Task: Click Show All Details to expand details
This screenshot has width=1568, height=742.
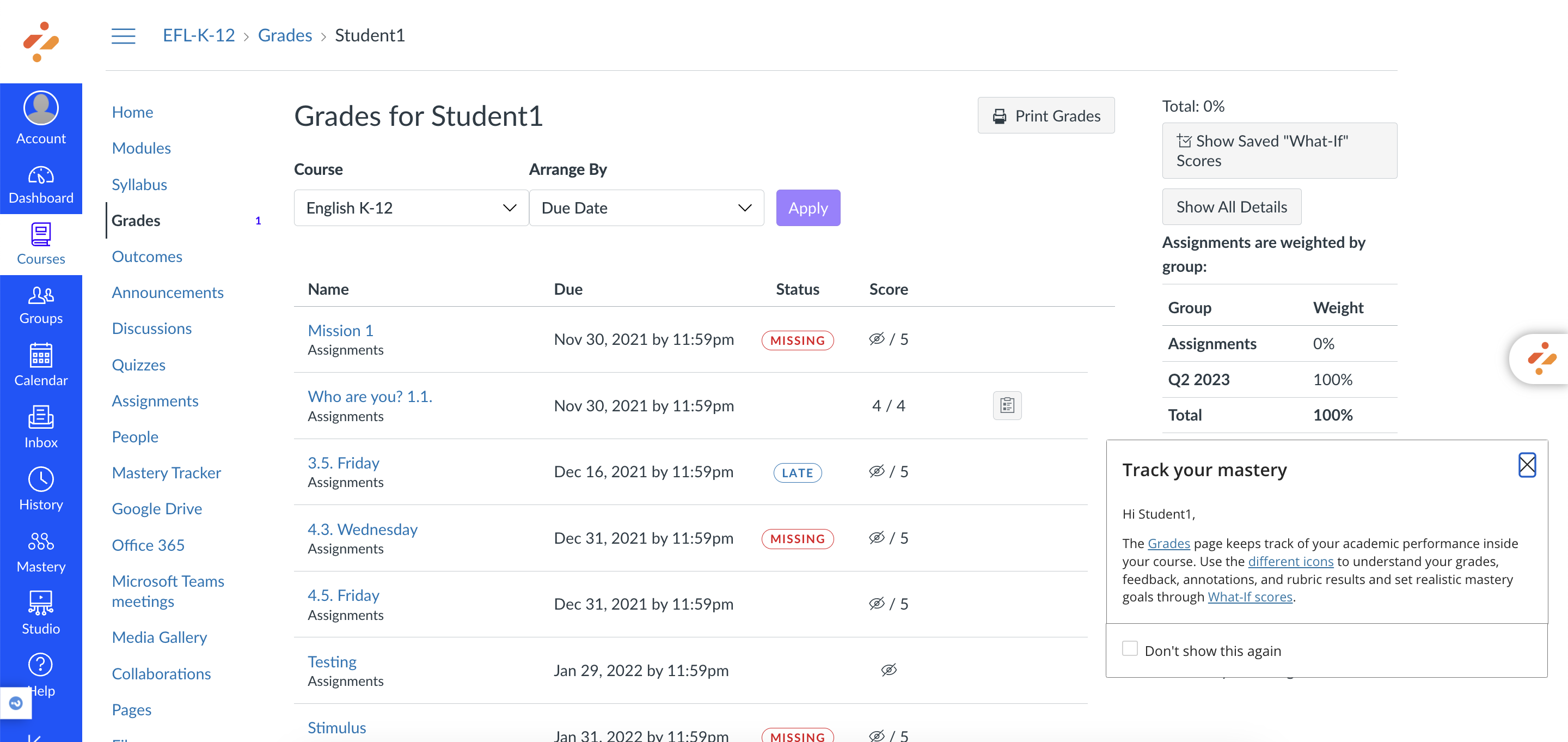Action: click(1231, 206)
